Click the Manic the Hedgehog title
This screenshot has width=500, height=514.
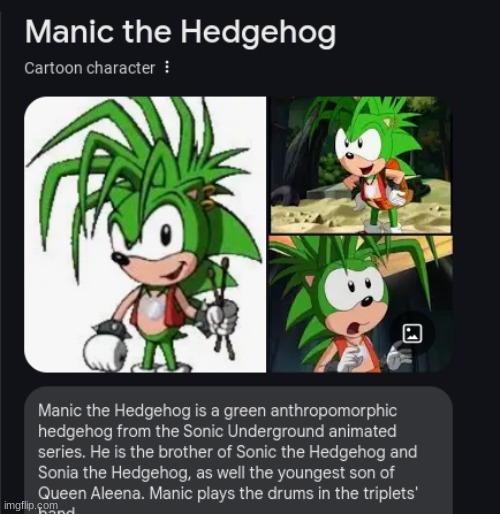[x=180, y=33]
